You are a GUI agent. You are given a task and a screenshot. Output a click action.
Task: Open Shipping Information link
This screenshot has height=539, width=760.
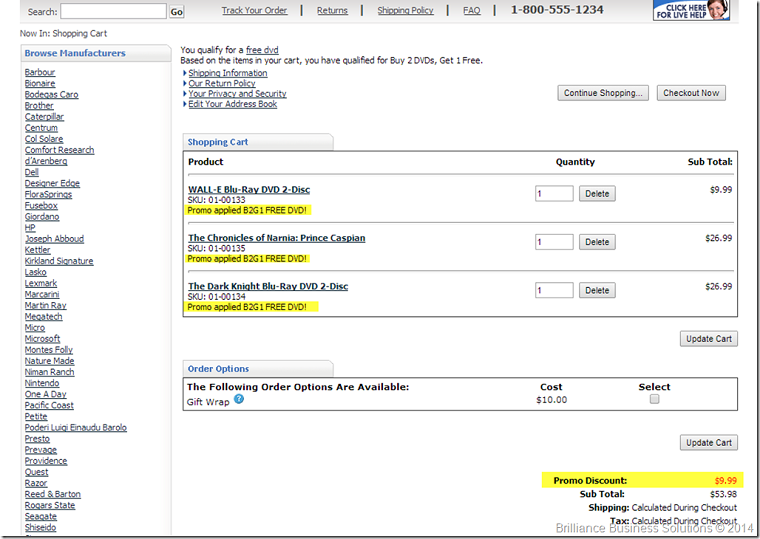228,73
